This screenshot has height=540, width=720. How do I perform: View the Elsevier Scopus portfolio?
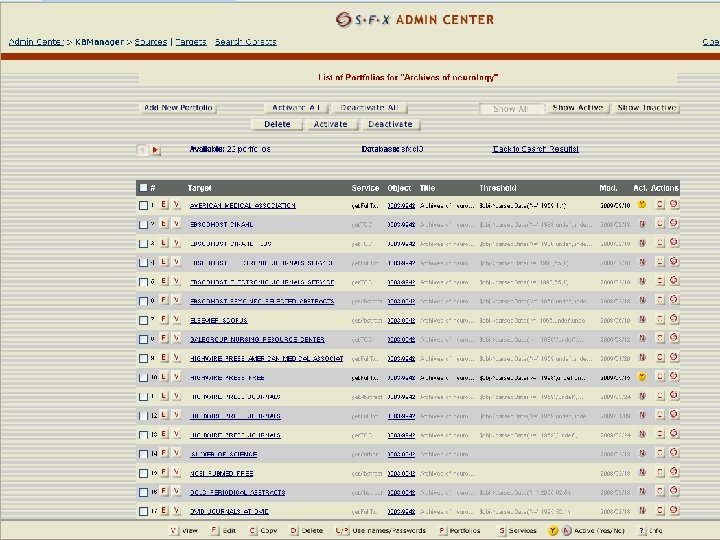(176, 320)
